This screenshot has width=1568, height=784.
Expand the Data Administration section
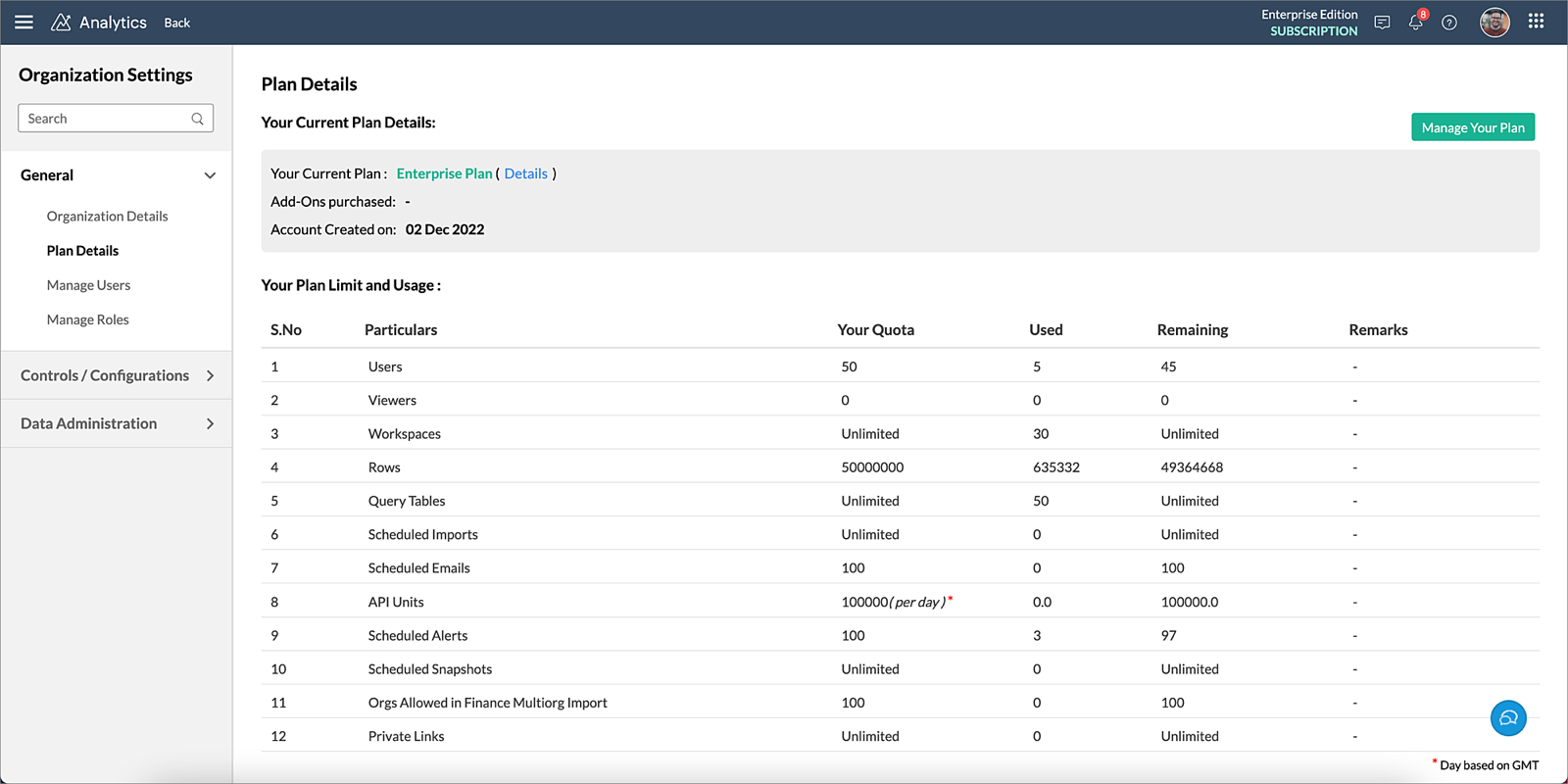[209, 423]
